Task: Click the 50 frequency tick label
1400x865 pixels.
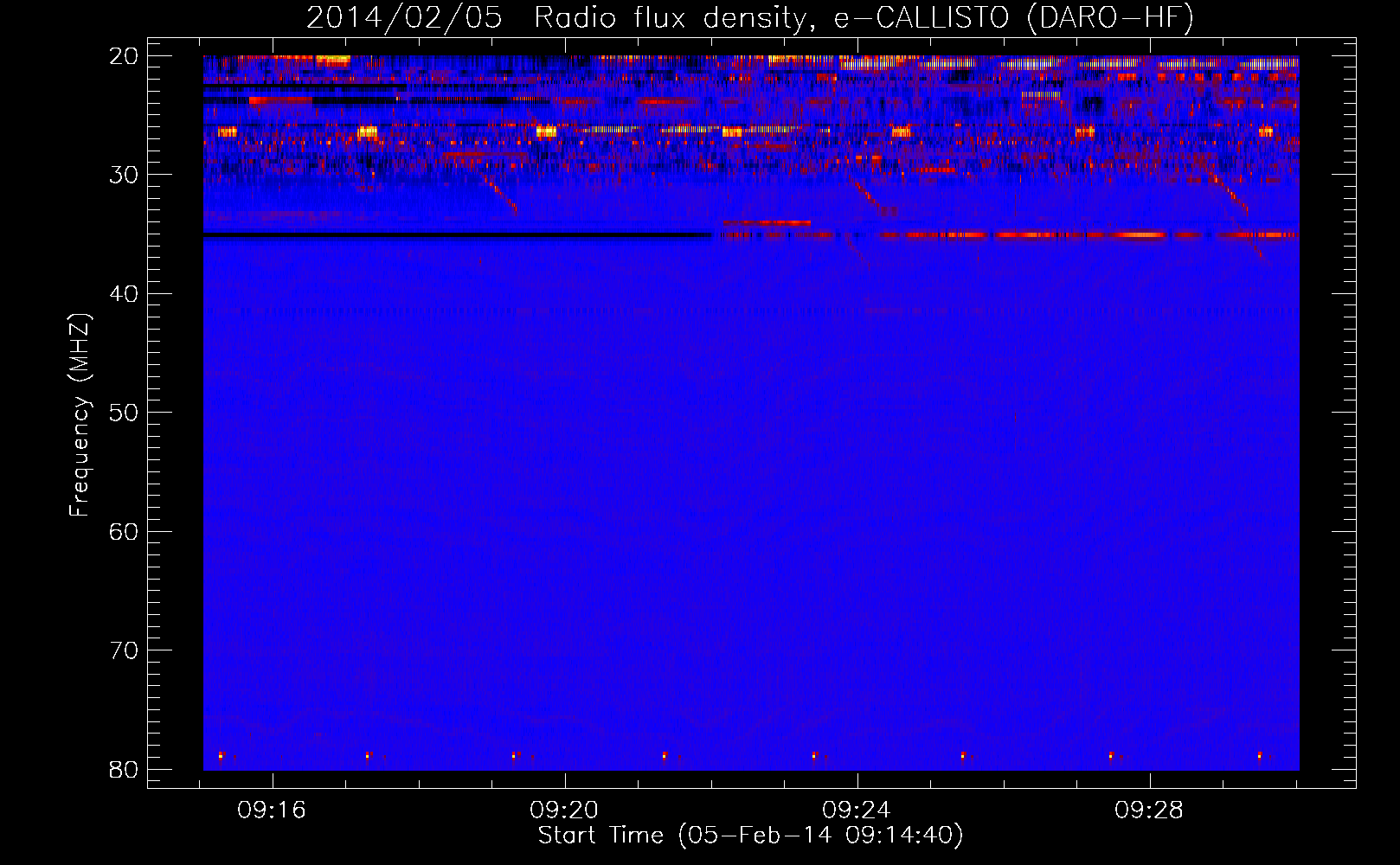Action: point(124,413)
